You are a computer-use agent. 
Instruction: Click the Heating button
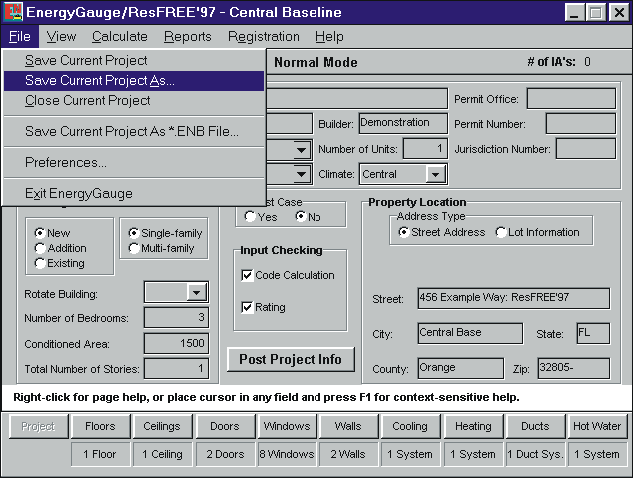point(473,426)
